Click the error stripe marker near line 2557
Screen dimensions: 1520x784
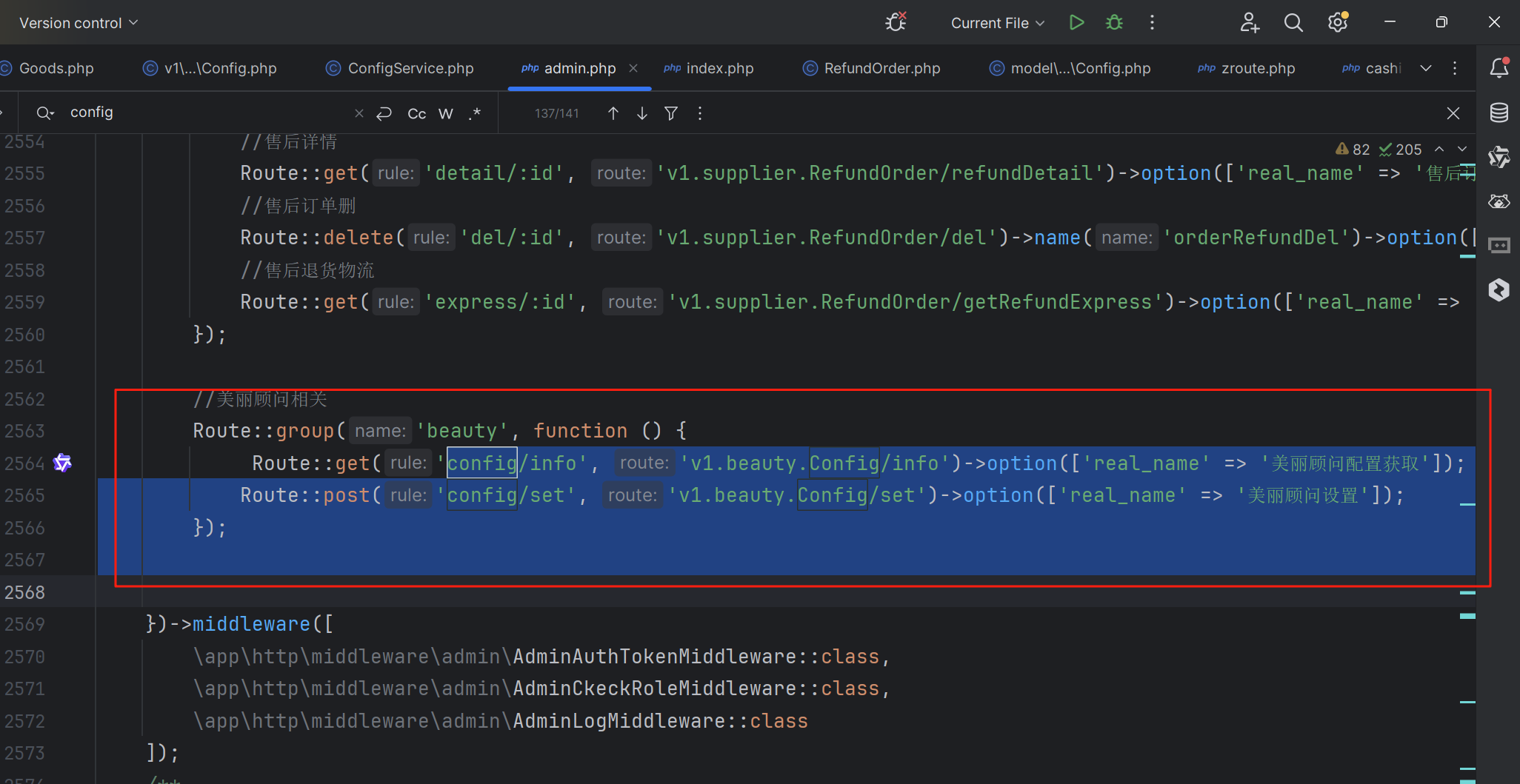1467,256
